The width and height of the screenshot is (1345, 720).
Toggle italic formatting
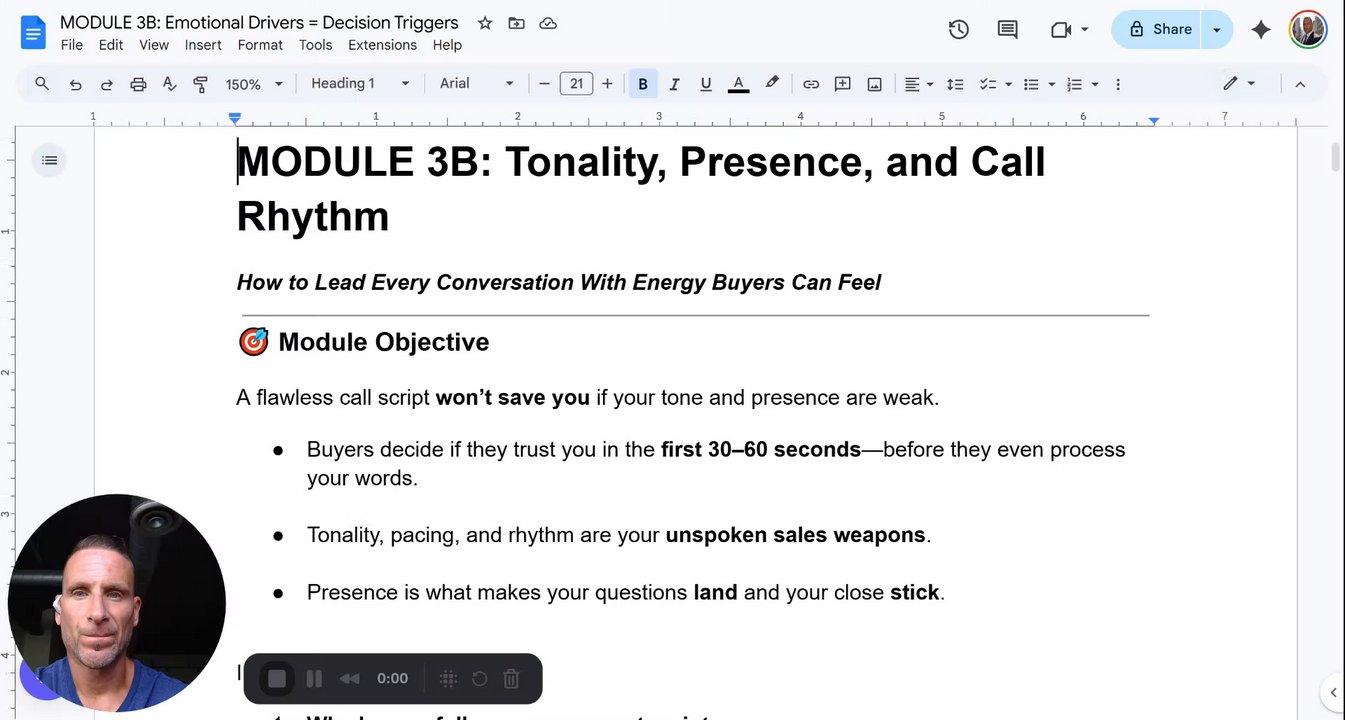[x=674, y=84]
